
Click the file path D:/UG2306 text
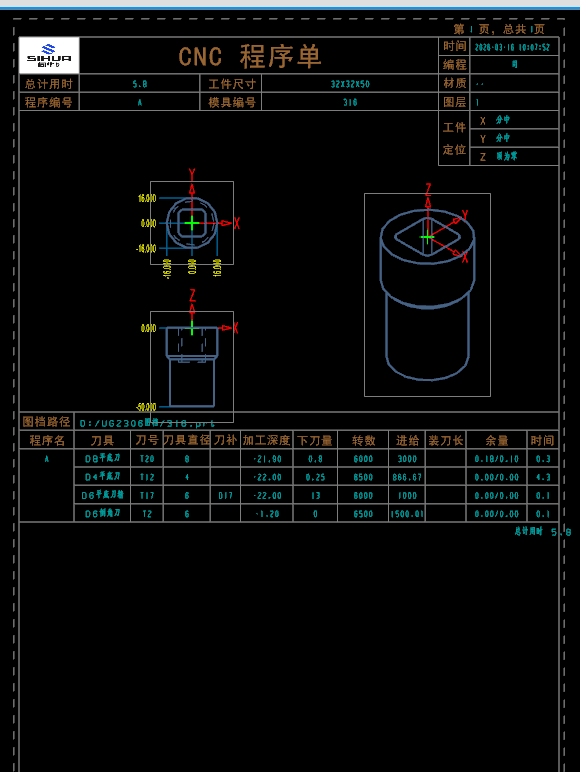[147, 423]
